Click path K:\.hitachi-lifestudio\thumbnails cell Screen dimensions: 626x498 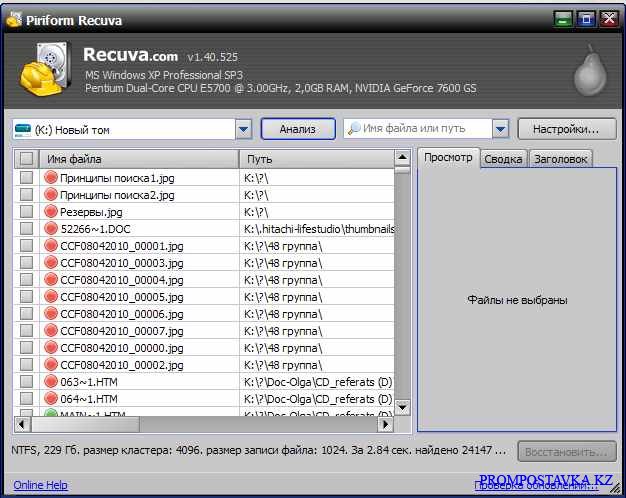[319, 229]
